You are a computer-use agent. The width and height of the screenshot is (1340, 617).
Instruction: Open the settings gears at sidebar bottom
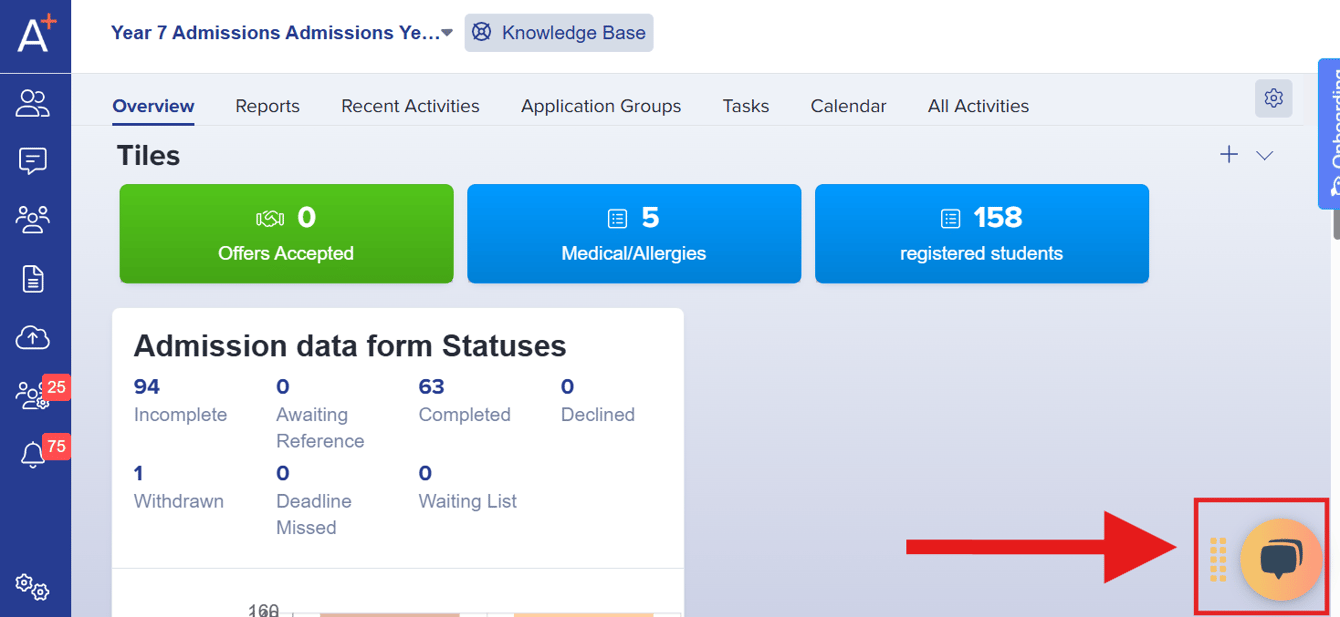33,587
